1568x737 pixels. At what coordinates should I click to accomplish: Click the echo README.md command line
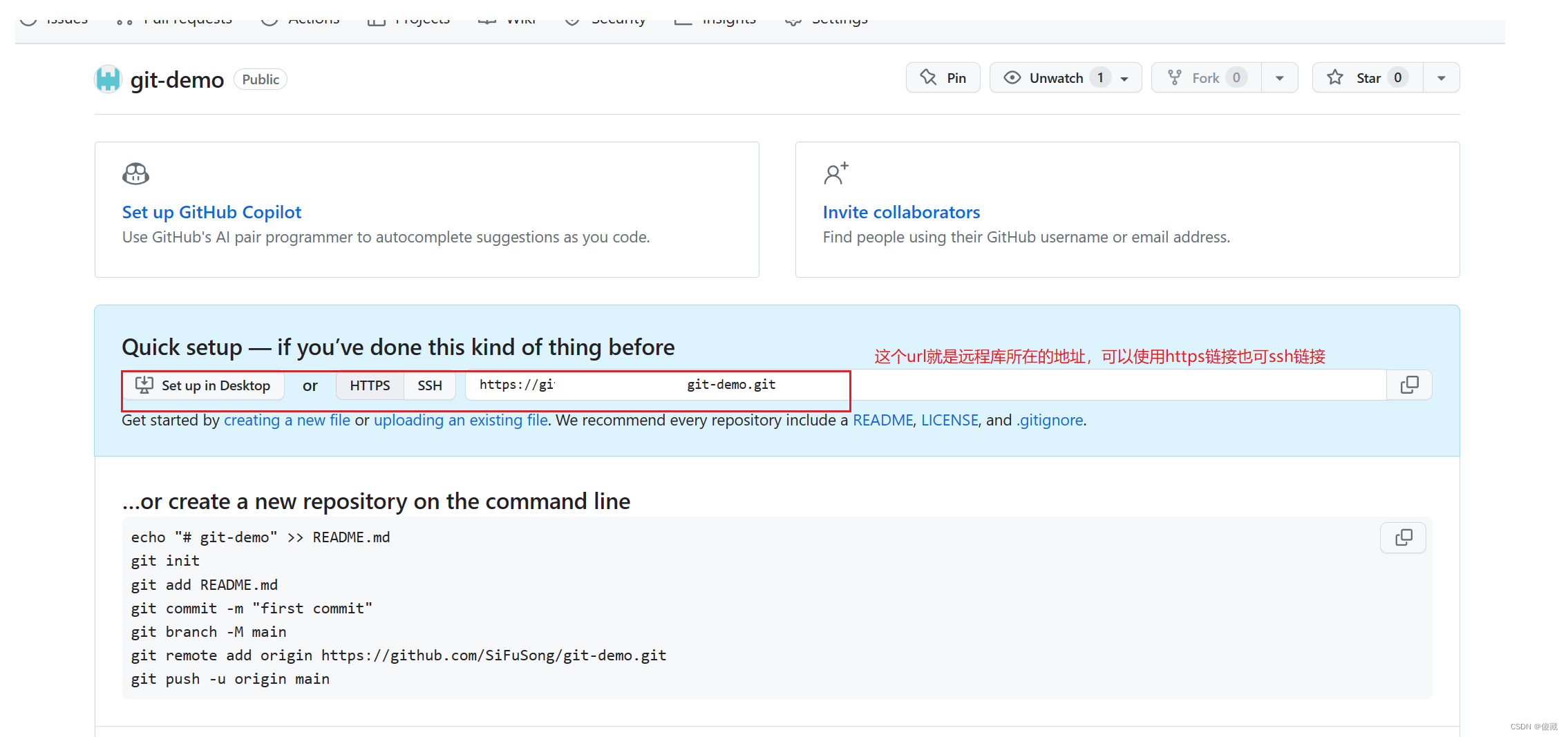coord(261,537)
